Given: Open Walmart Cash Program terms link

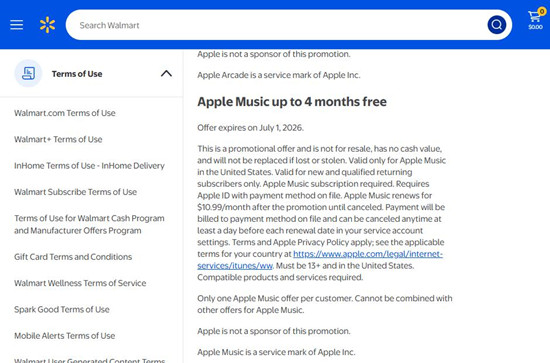Looking at the screenshot, I should point(89,224).
